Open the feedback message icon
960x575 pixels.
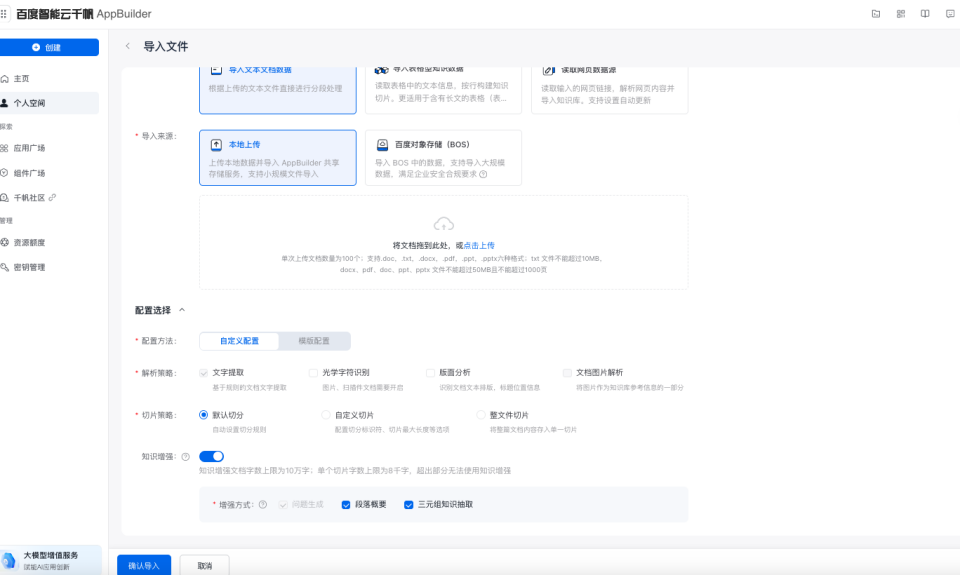tap(950, 14)
